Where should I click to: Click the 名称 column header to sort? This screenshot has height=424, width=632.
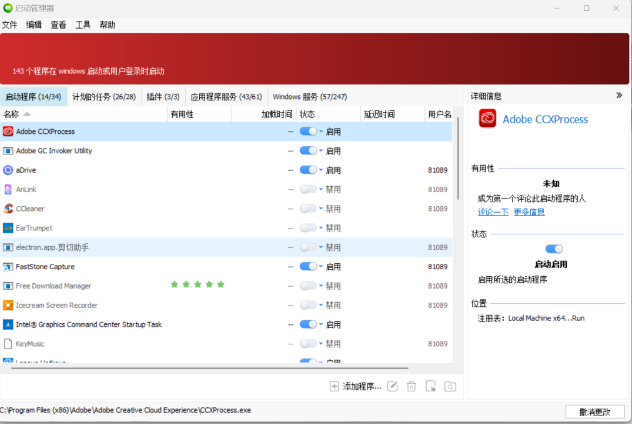12,114
